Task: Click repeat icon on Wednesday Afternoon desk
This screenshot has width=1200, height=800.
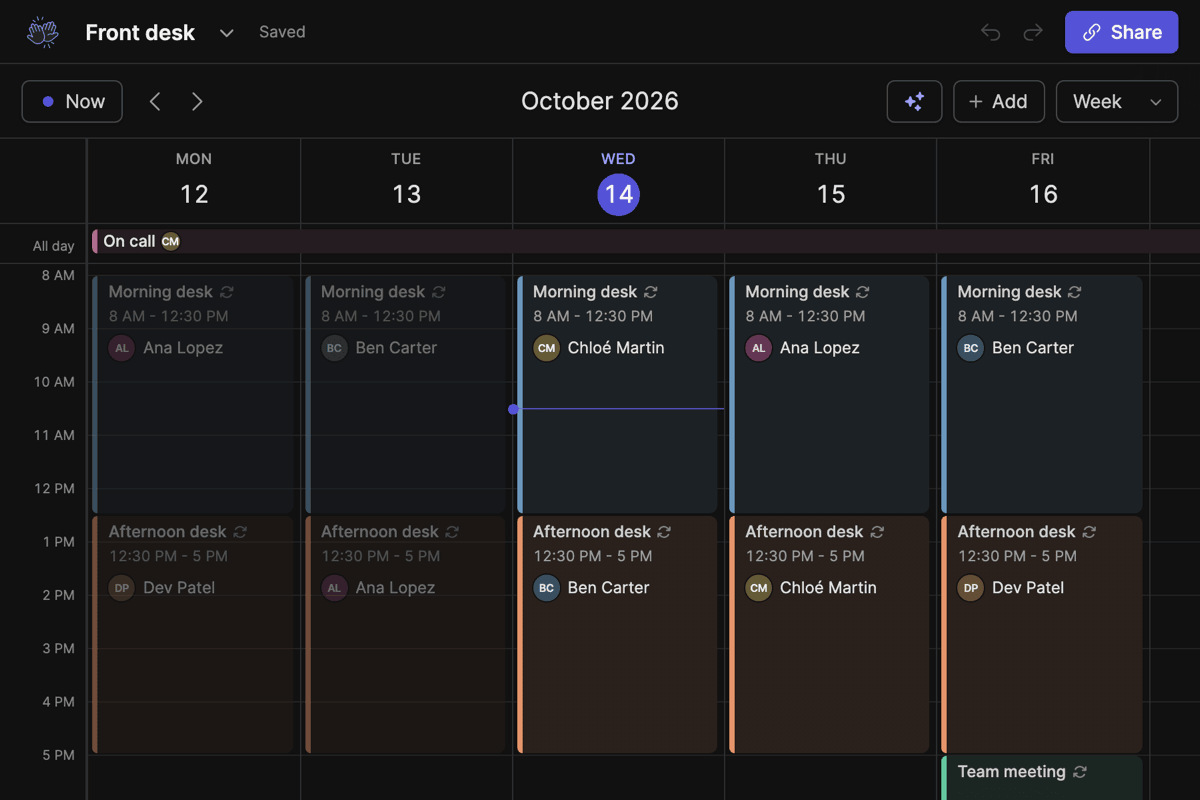Action: 664,532
